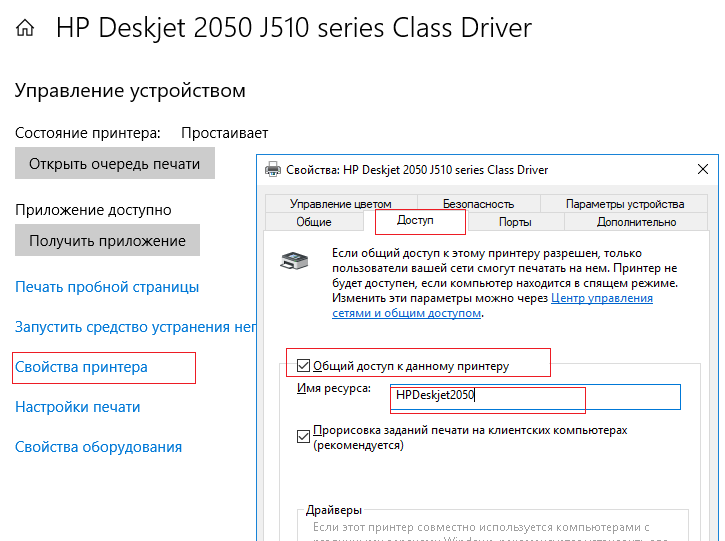Open the 'Управление цветом' tab
Screen dimensions: 725x541
point(341,203)
